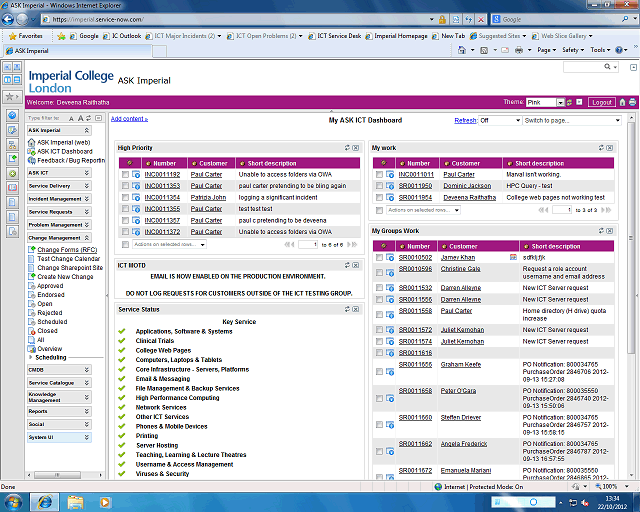Image resolution: width=640 pixels, height=512 pixels.
Task: Select the checkbox for SR0011950 row
Action: [379, 186]
